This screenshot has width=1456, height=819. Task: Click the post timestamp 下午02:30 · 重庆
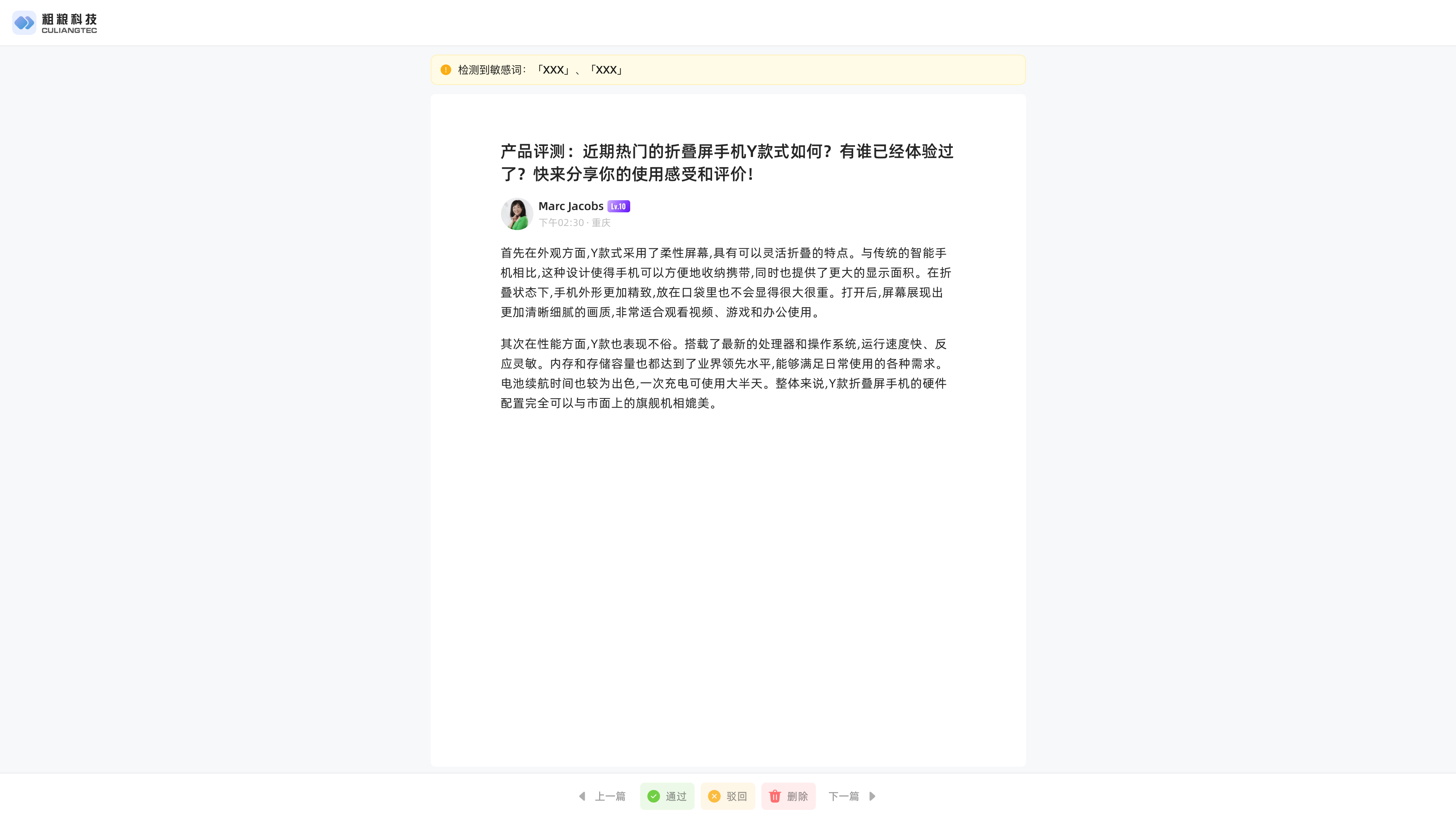click(x=574, y=223)
